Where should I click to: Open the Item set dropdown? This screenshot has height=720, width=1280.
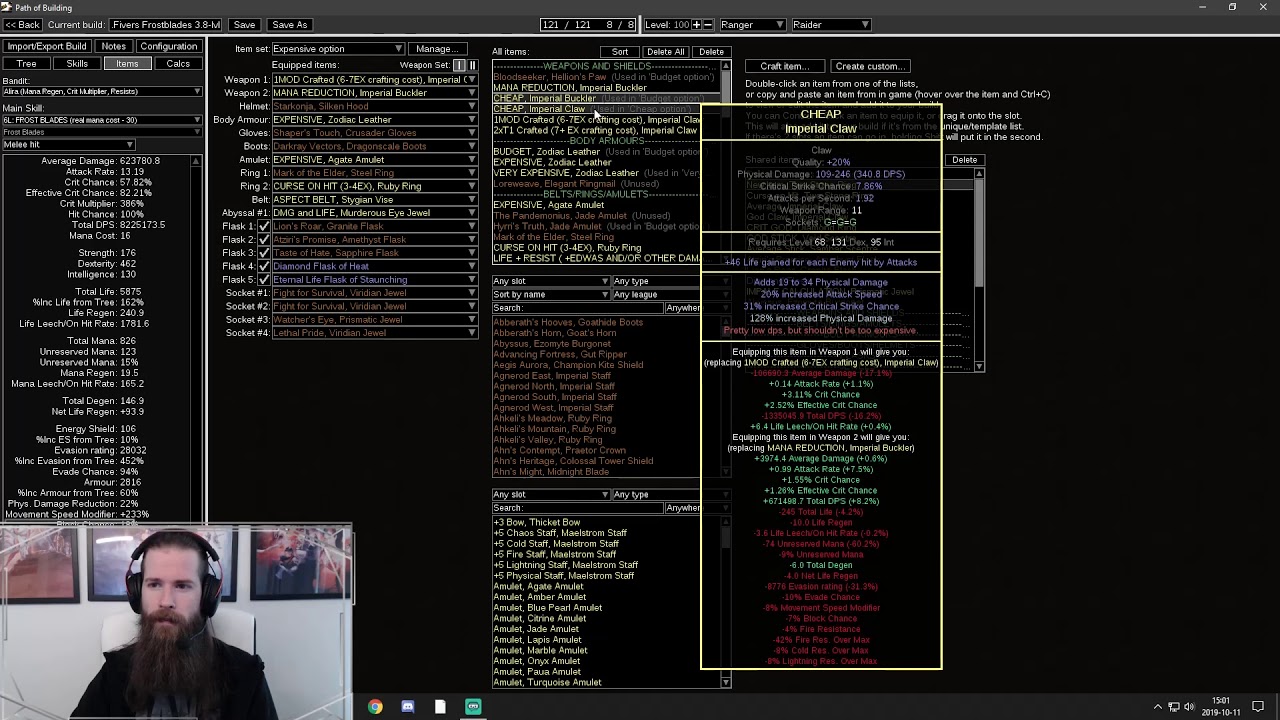(x=338, y=49)
